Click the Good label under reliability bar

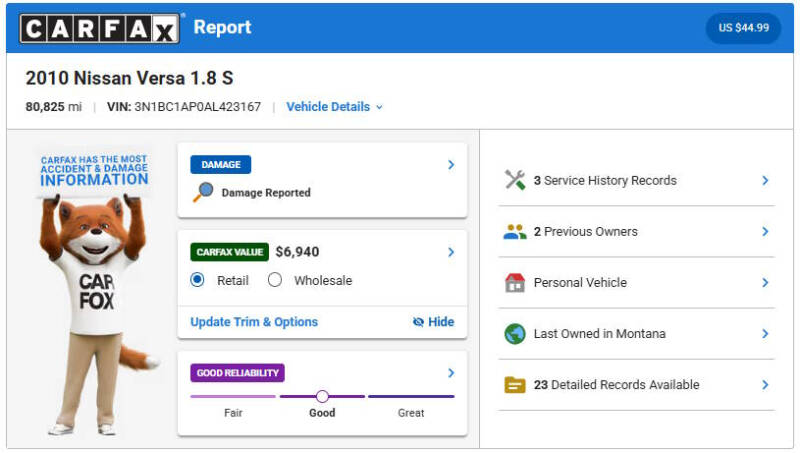click(x=322, y=413)
